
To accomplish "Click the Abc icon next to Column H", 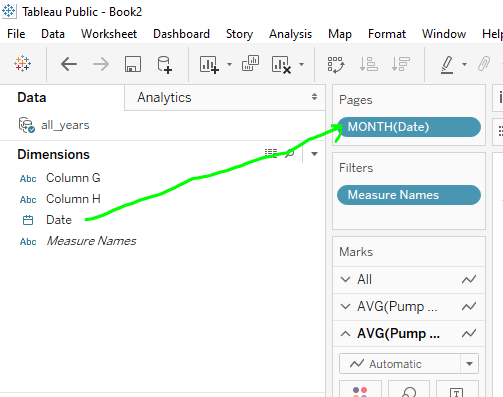I will [x=28, y=200].
